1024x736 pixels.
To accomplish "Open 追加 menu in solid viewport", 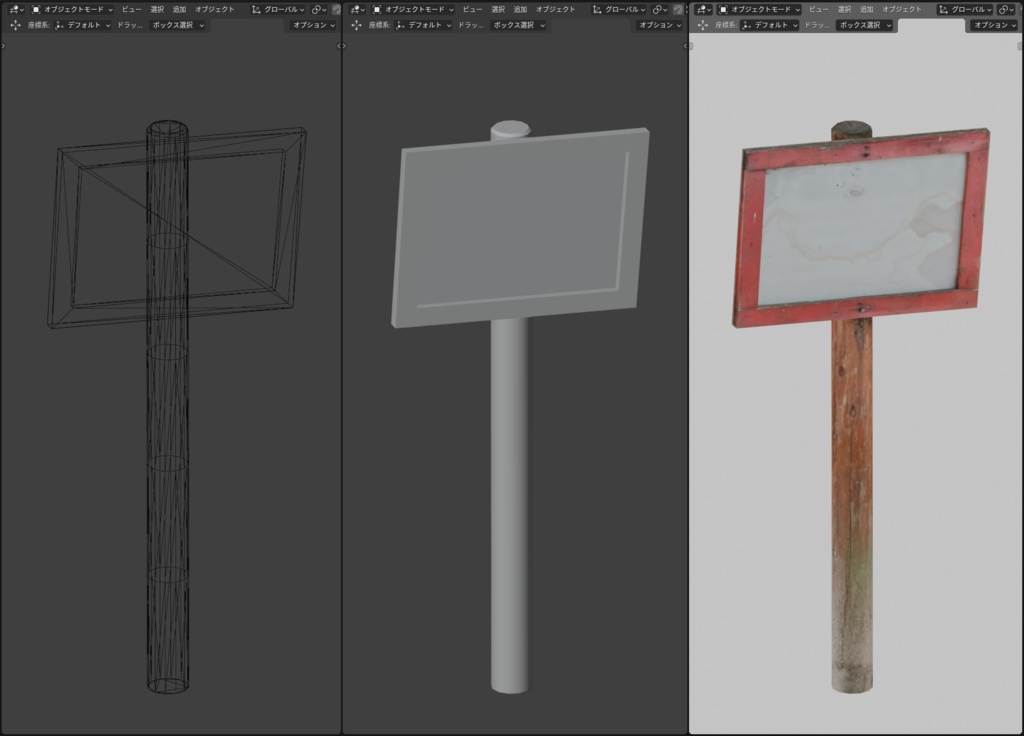I will pyautogui.click(x=520, y=9).
